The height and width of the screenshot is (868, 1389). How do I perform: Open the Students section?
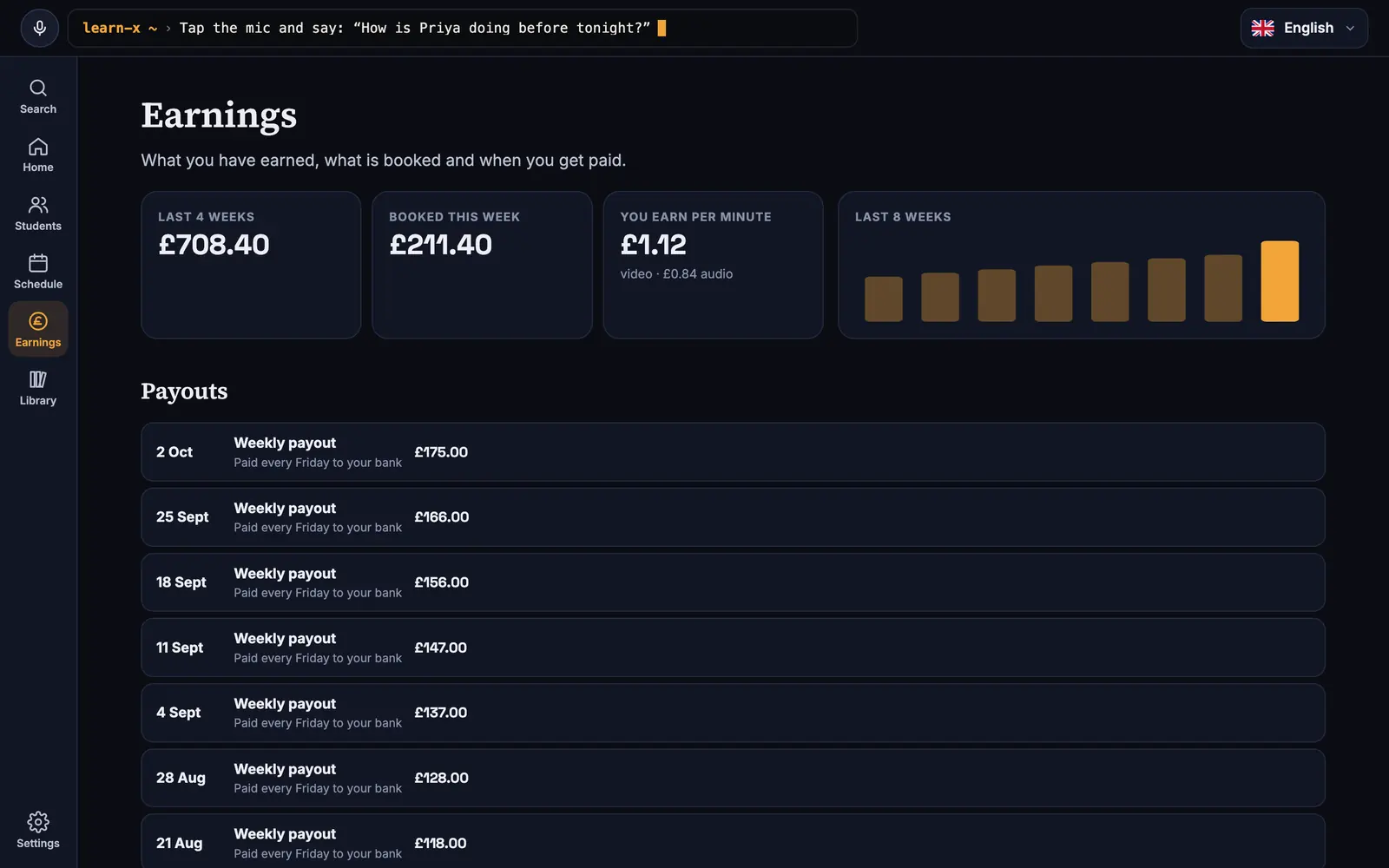coord(38,214)
